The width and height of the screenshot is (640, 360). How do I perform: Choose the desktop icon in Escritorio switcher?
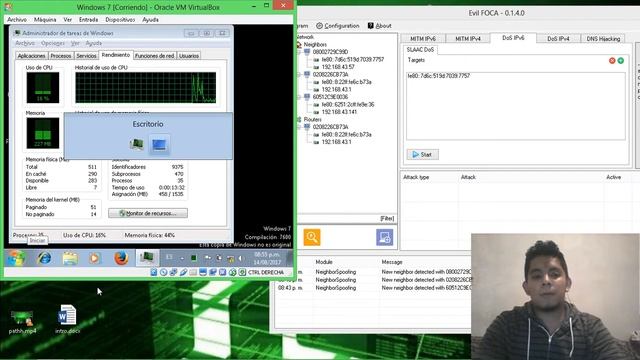tap(159, 144)
